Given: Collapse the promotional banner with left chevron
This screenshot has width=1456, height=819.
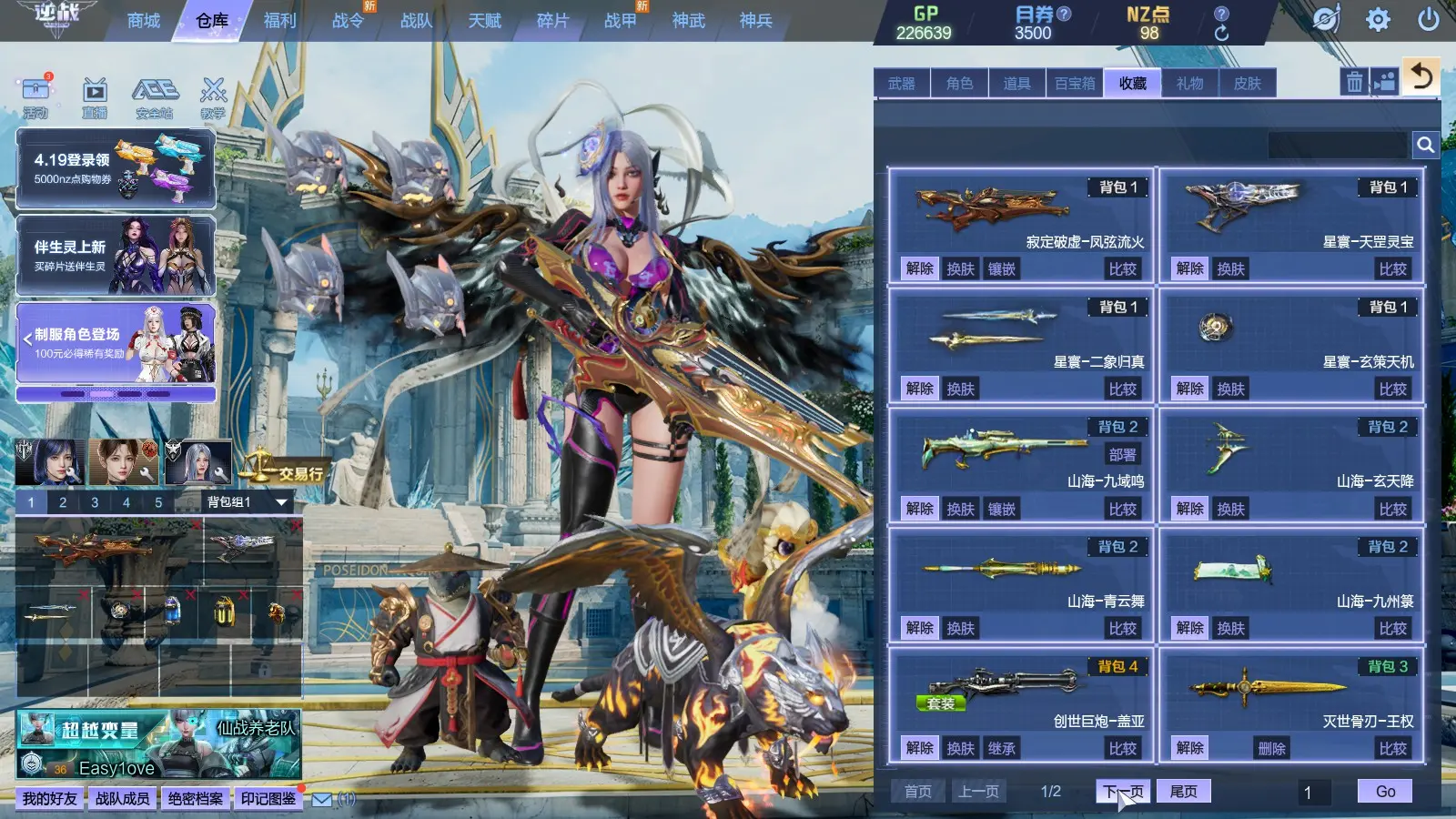Looking at the screenshot, I should 27,339.
